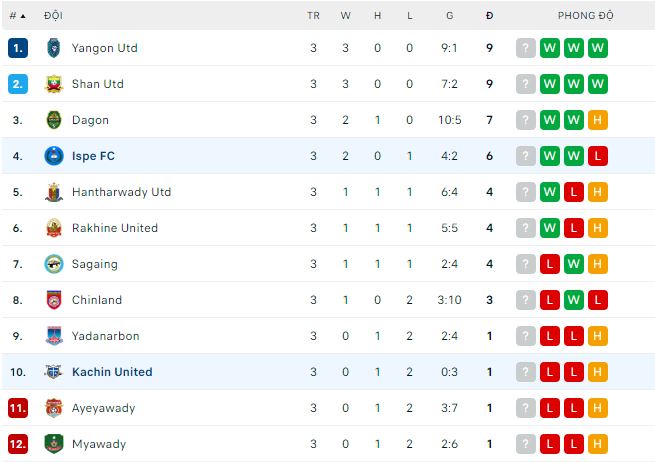655x462 pixels.
Task: Click the Rakhine United badge
Action: (x=54, y=228)
